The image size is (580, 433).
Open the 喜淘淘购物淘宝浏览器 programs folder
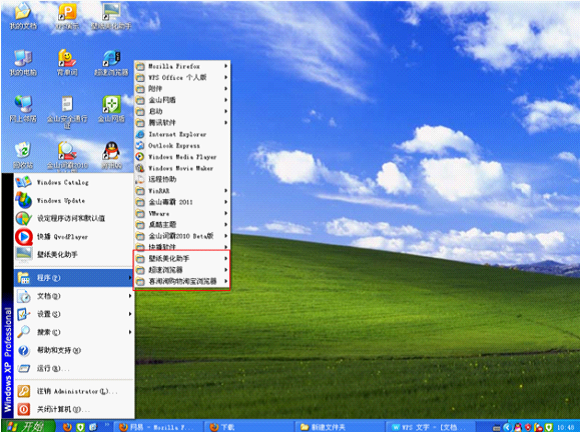[182, 281]
